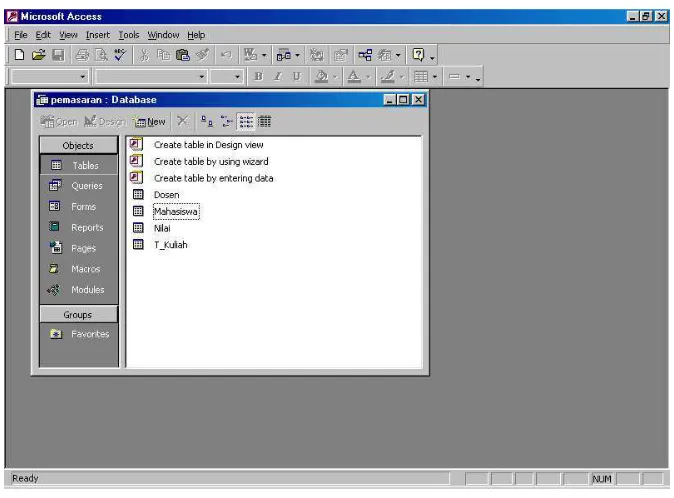The image size is (674, 498).
Task: Open the New Object dropdown arrow
Action: click(398, 55)
